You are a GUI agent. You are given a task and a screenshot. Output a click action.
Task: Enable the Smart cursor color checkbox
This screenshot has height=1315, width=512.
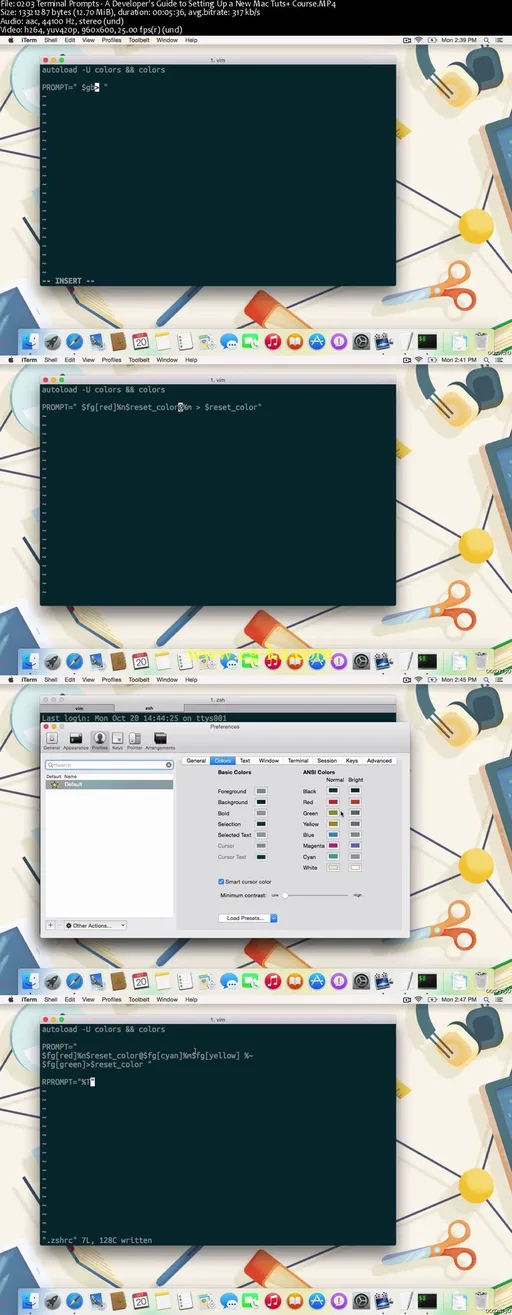221,881
